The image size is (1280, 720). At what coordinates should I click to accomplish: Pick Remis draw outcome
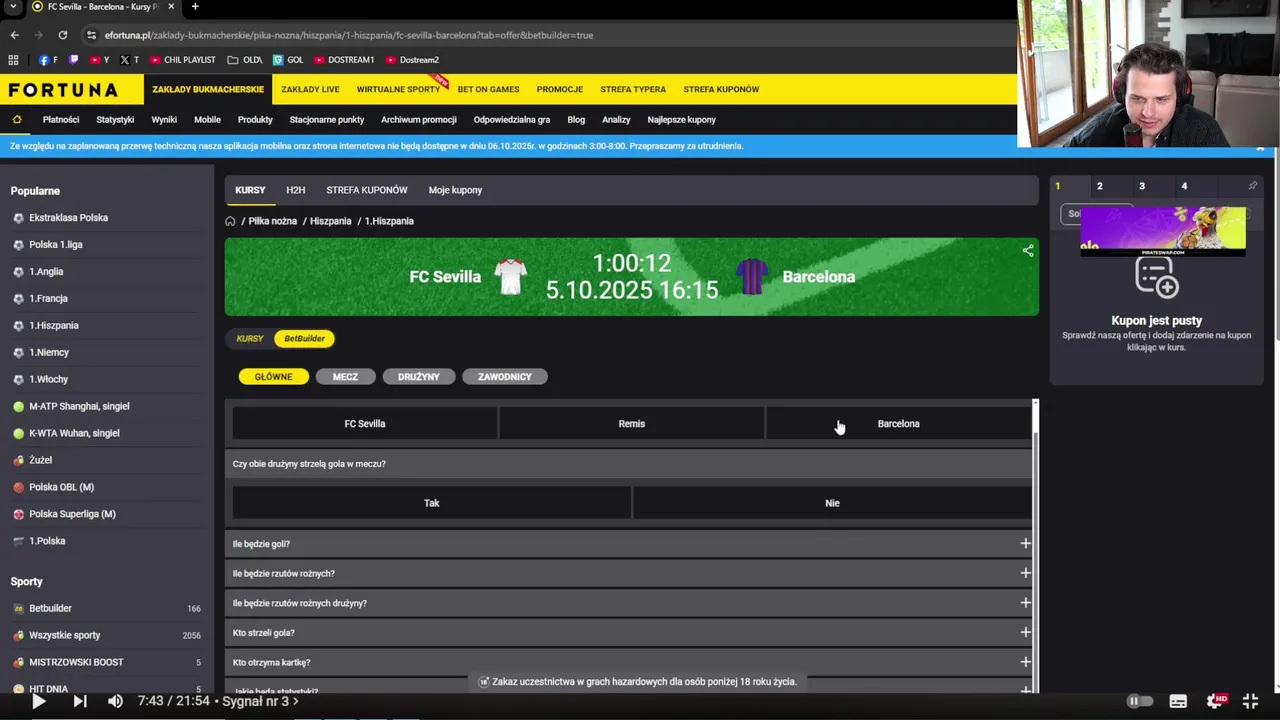632,424
